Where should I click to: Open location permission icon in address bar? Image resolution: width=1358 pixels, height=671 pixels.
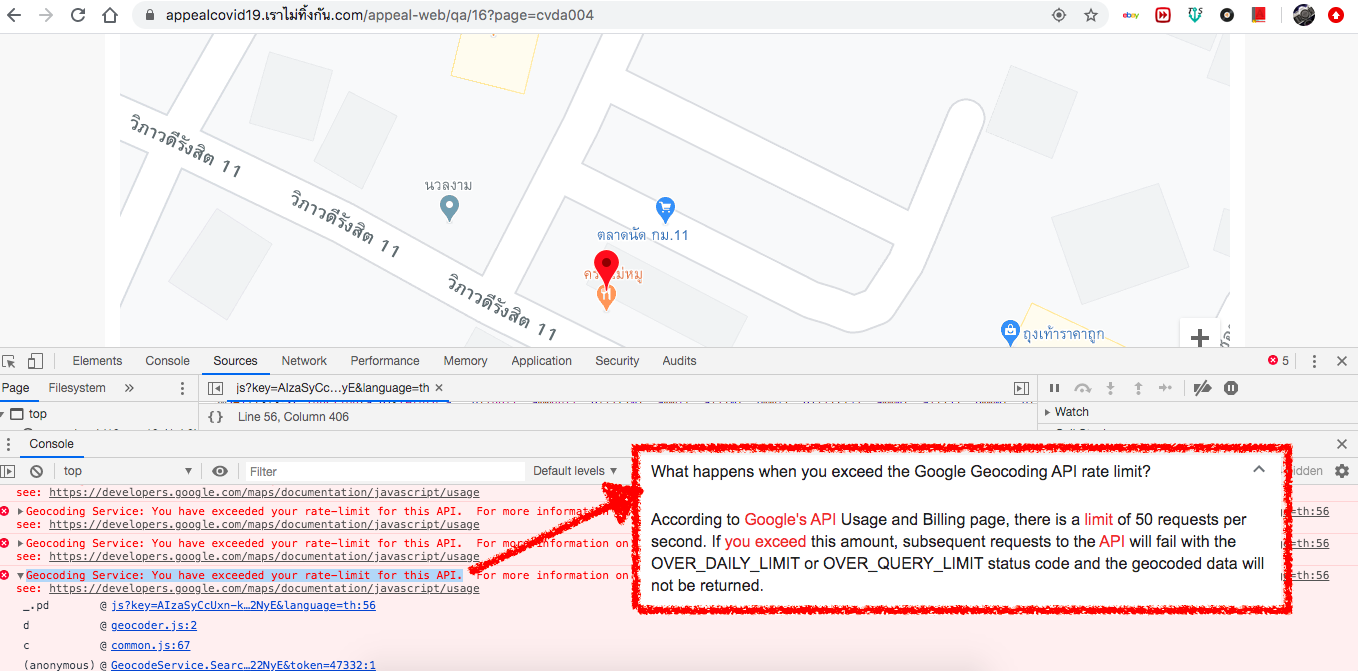click(1059, 16)
